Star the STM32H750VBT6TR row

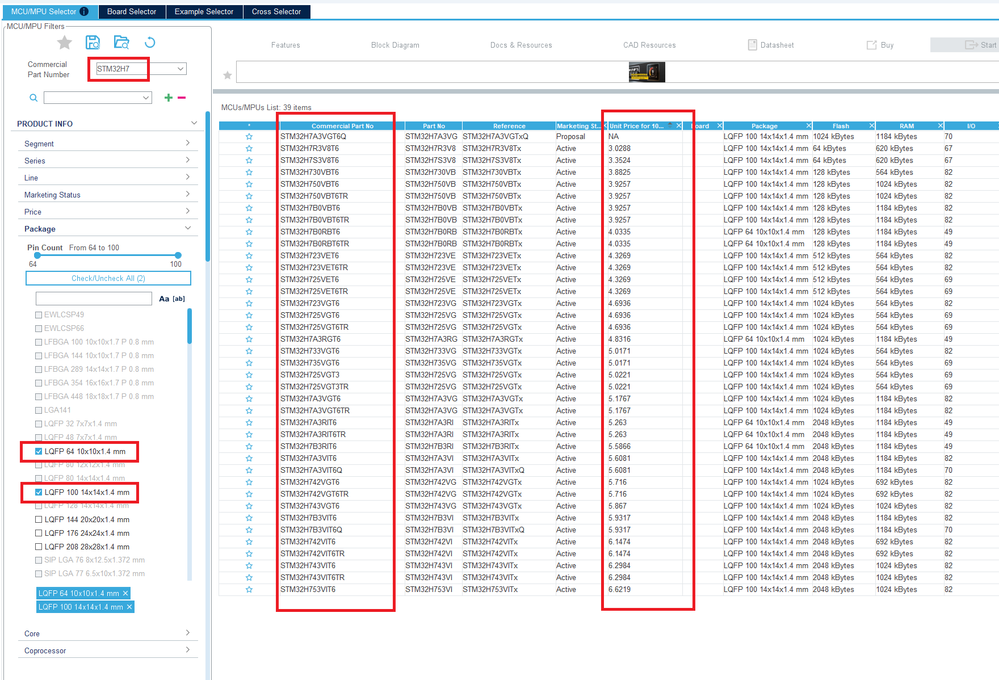[249, 196]
